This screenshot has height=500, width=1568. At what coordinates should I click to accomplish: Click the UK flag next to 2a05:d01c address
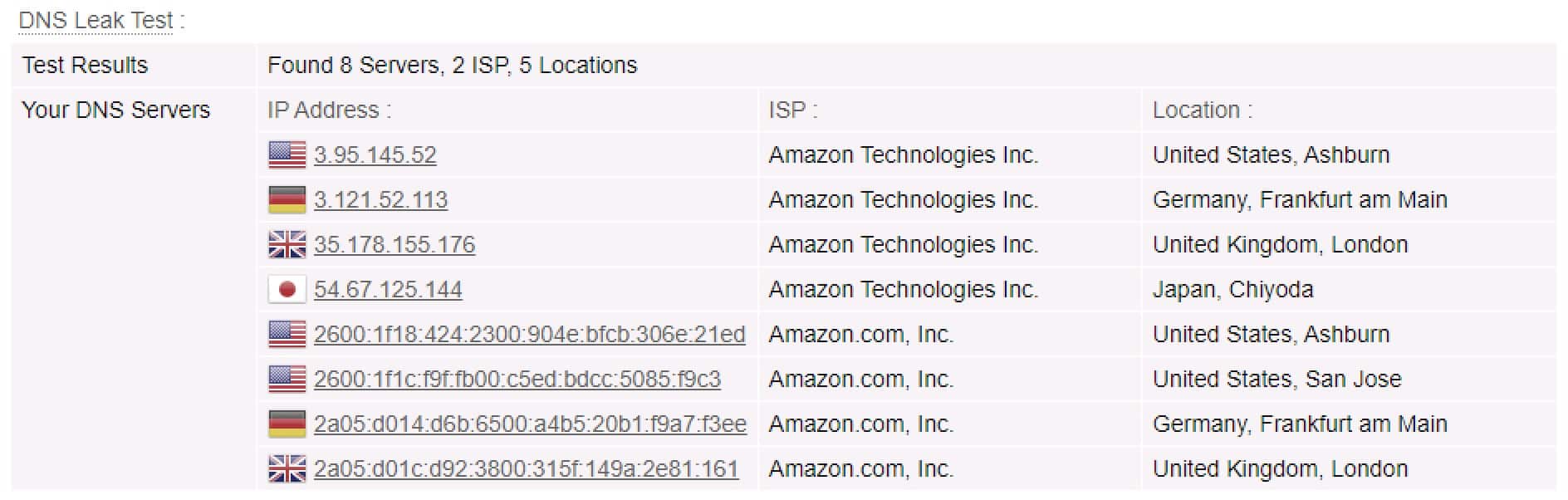tap(287, 468)
